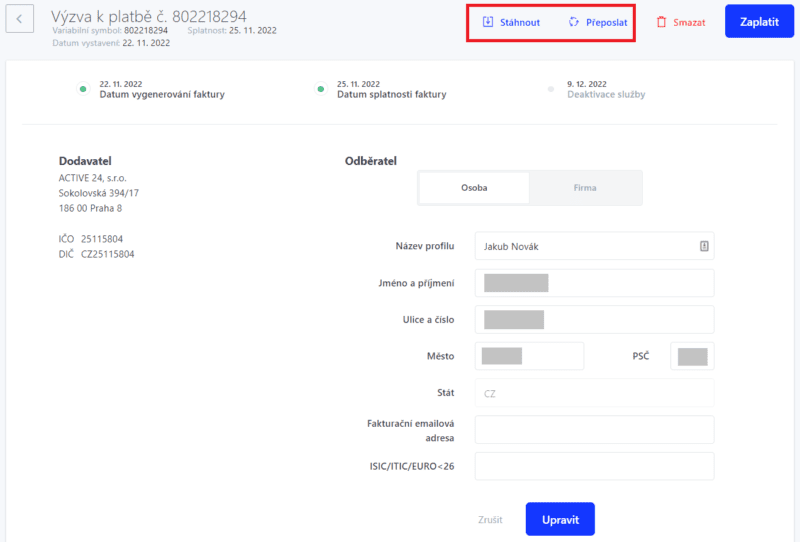Focus the Jméno a příjmení input field
800x542 pixels.
tap(594, 283)
